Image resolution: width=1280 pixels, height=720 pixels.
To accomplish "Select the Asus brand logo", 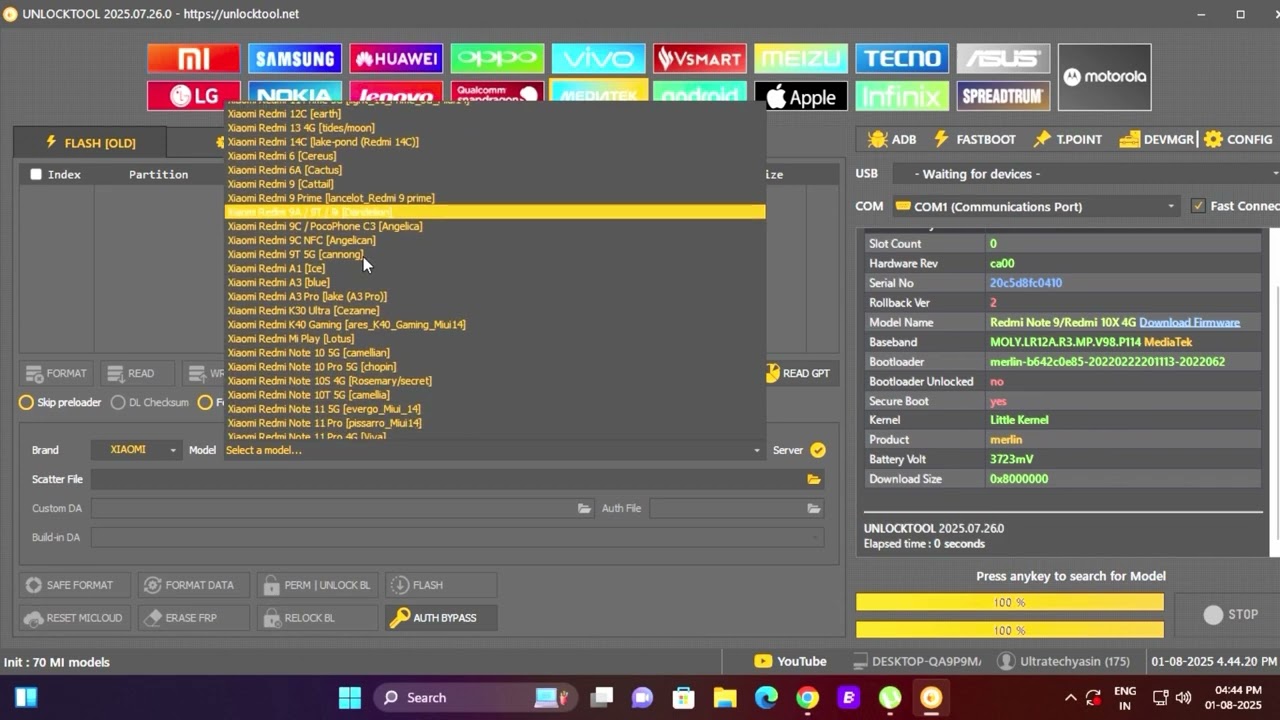I will tap(1003, 59).
